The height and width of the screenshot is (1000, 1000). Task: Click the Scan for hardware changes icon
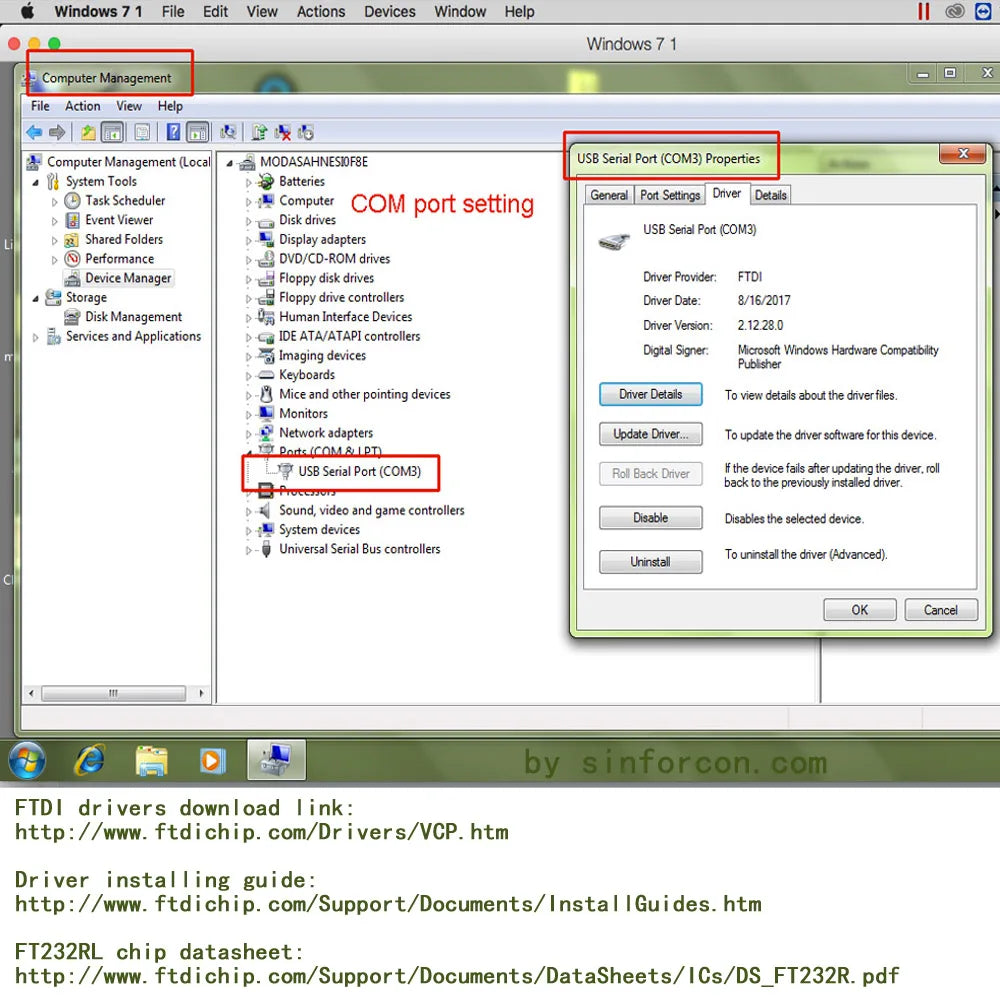tap(228, 132)
